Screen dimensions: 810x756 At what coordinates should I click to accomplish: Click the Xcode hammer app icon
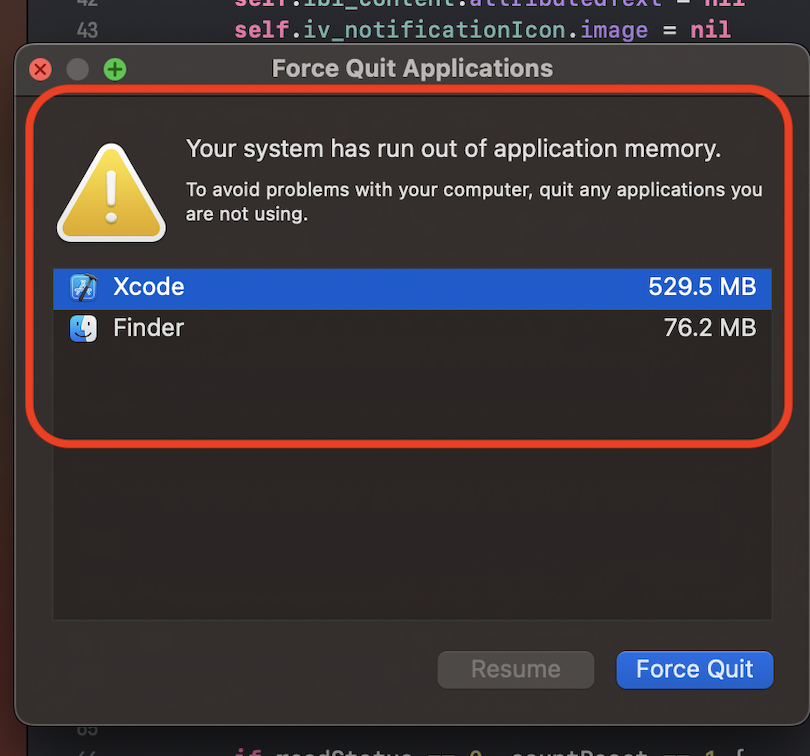coord(83,287)
